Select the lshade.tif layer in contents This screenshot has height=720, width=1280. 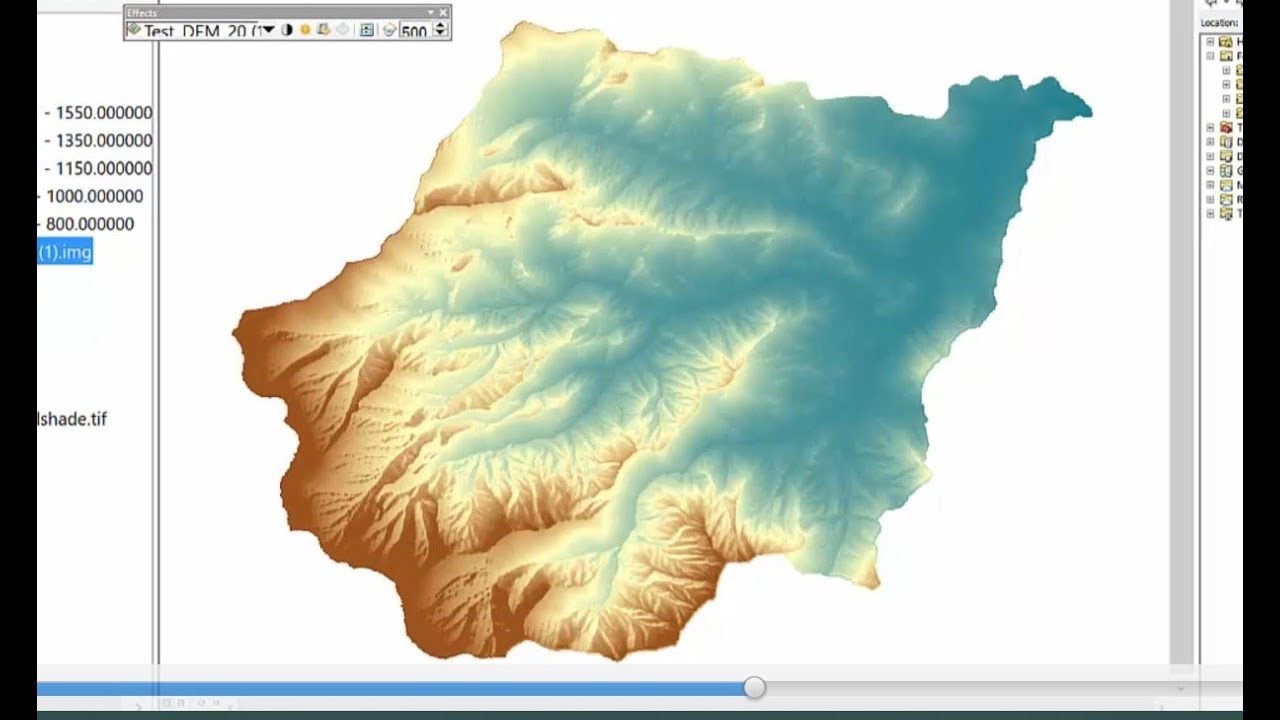point(72,419)
